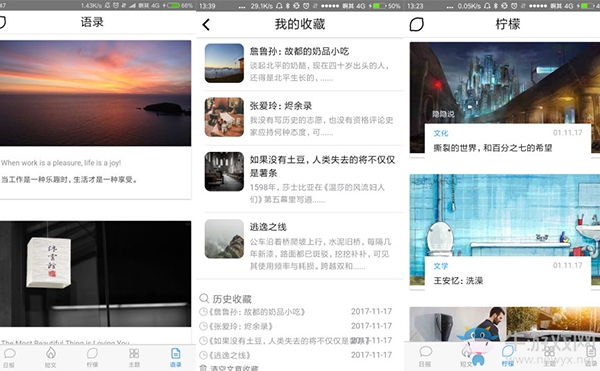Image resolution: width=600 pixels, height=371 pixels.
Task: Open 日报 tab in right 柠檬 screen
Action: pyautogui.click(x=425, y=357)
